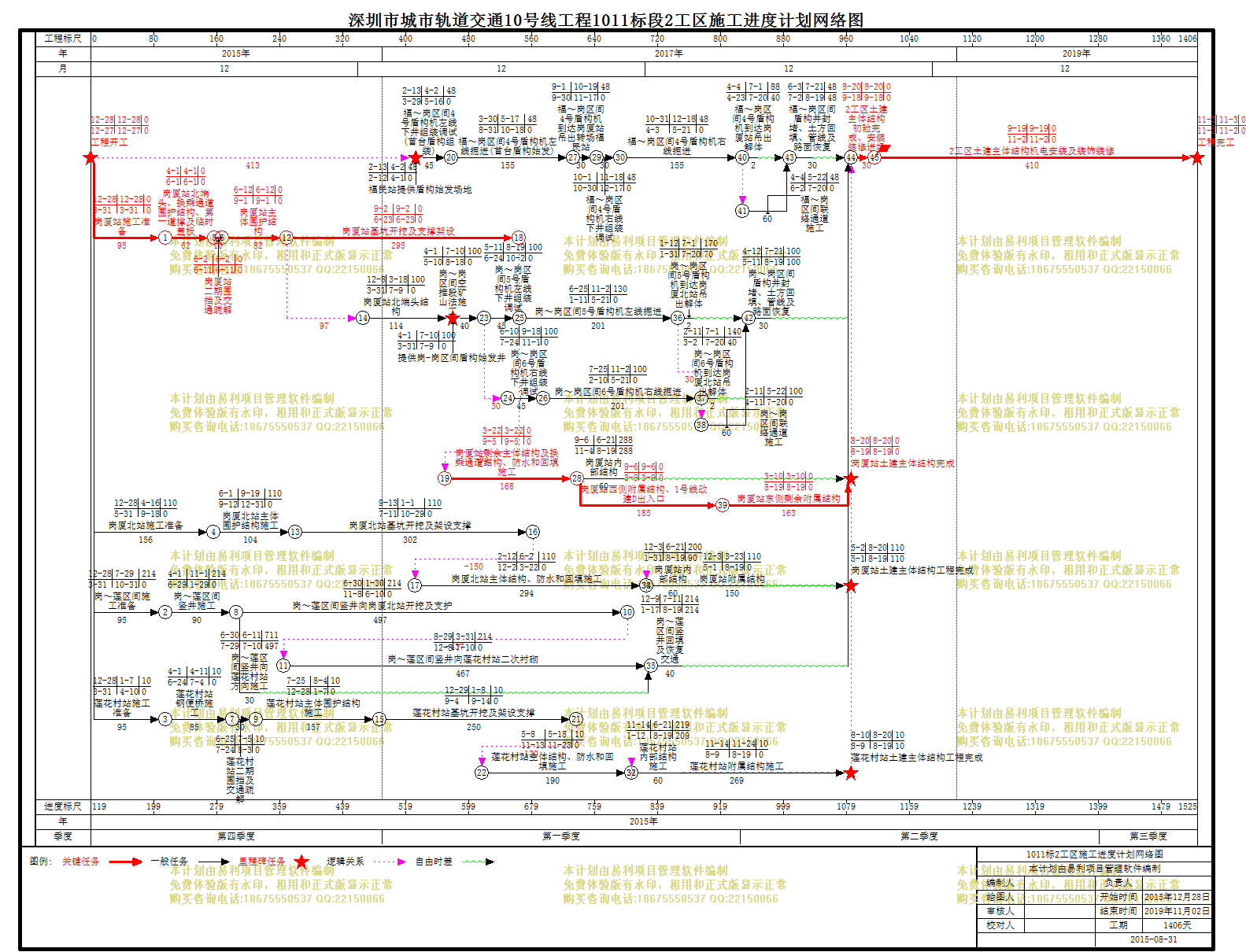Click the legend's magenta logic-relation arrow
Screen dimensions: 1246x952
390,862
